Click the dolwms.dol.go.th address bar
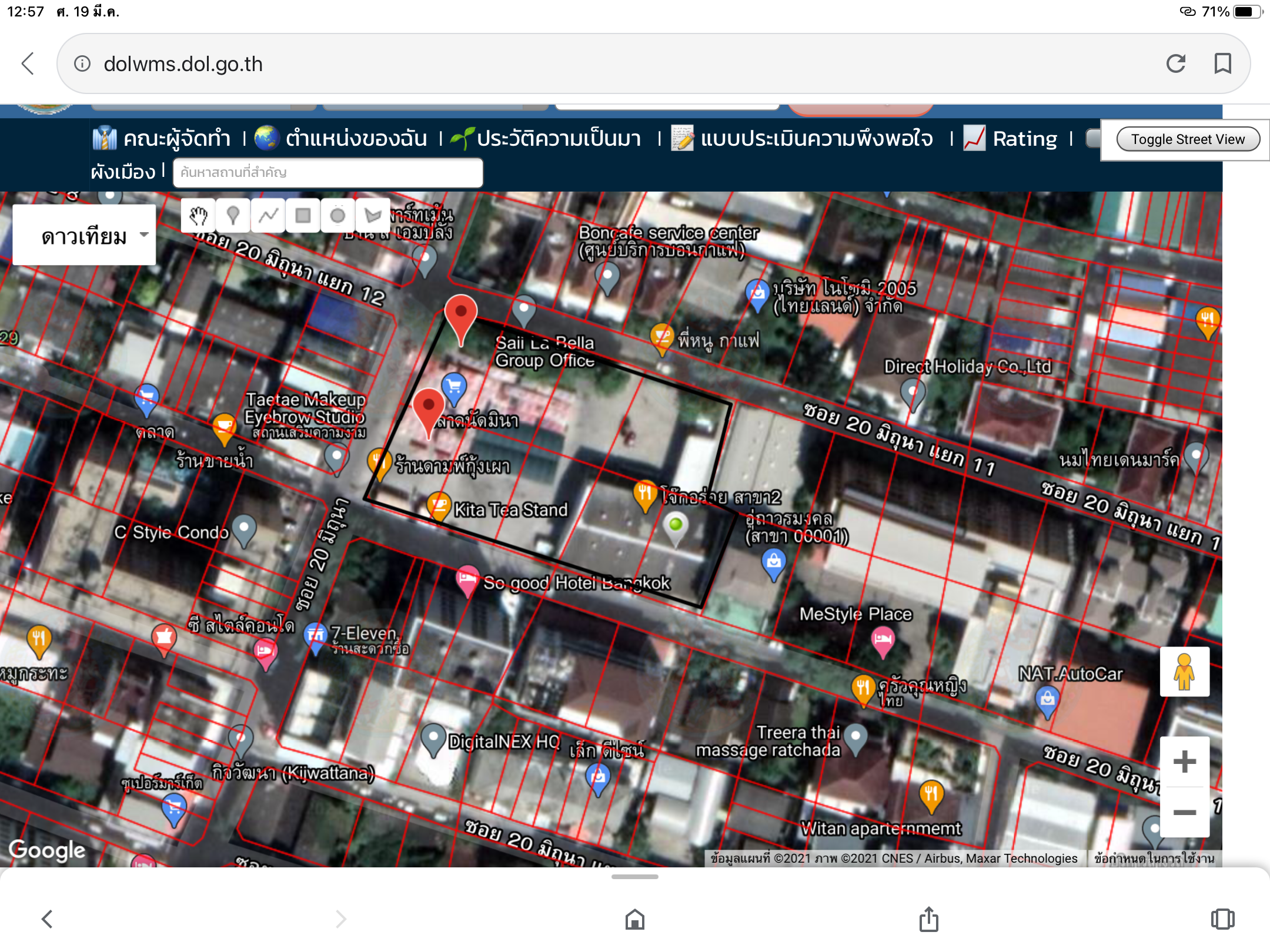 (x=653, y=63)
